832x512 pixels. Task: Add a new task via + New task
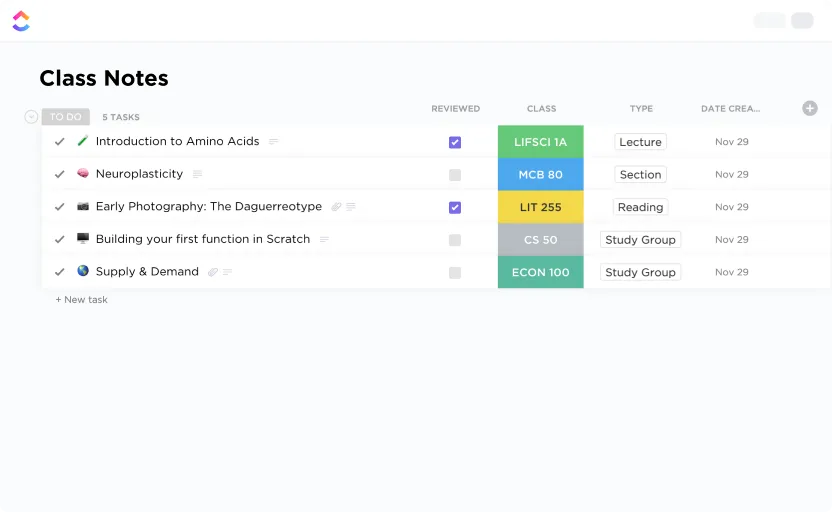(x=82, y=300)
